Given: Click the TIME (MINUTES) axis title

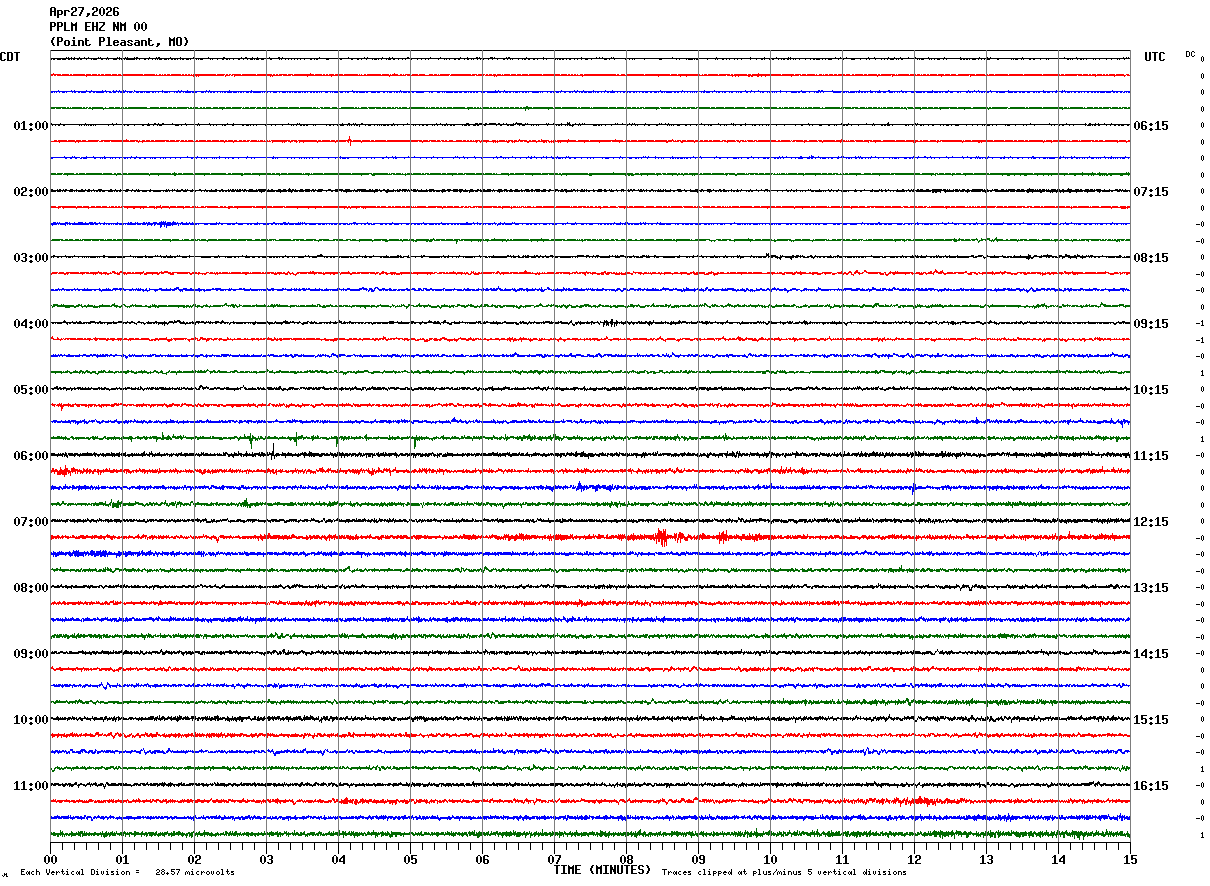Looking at the screenshot, I should click(x=602, y=870).
